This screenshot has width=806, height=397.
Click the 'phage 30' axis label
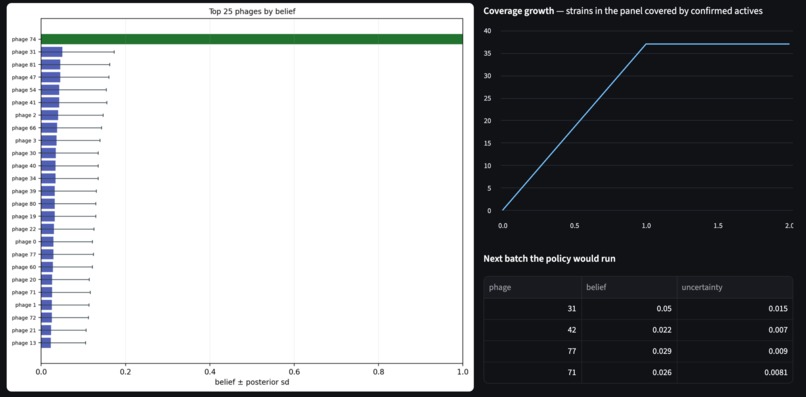tap(24, 153)
